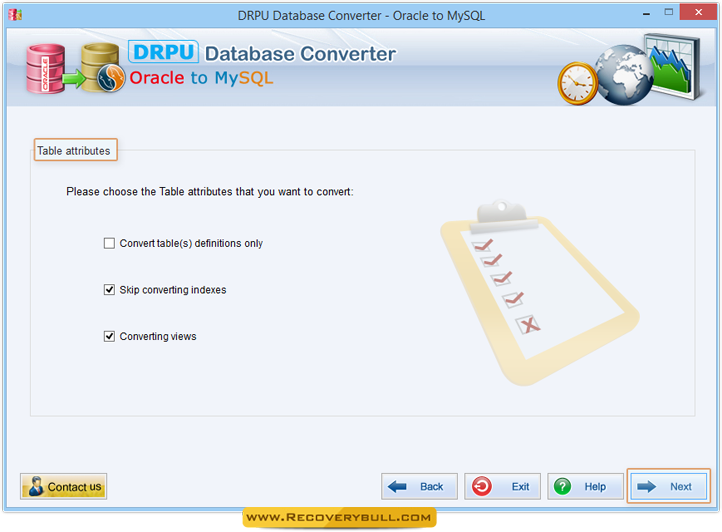Enable Convert table(s) definitions only checkbox
The width and height of the screenshot is (722, 532).
(109, 243)
